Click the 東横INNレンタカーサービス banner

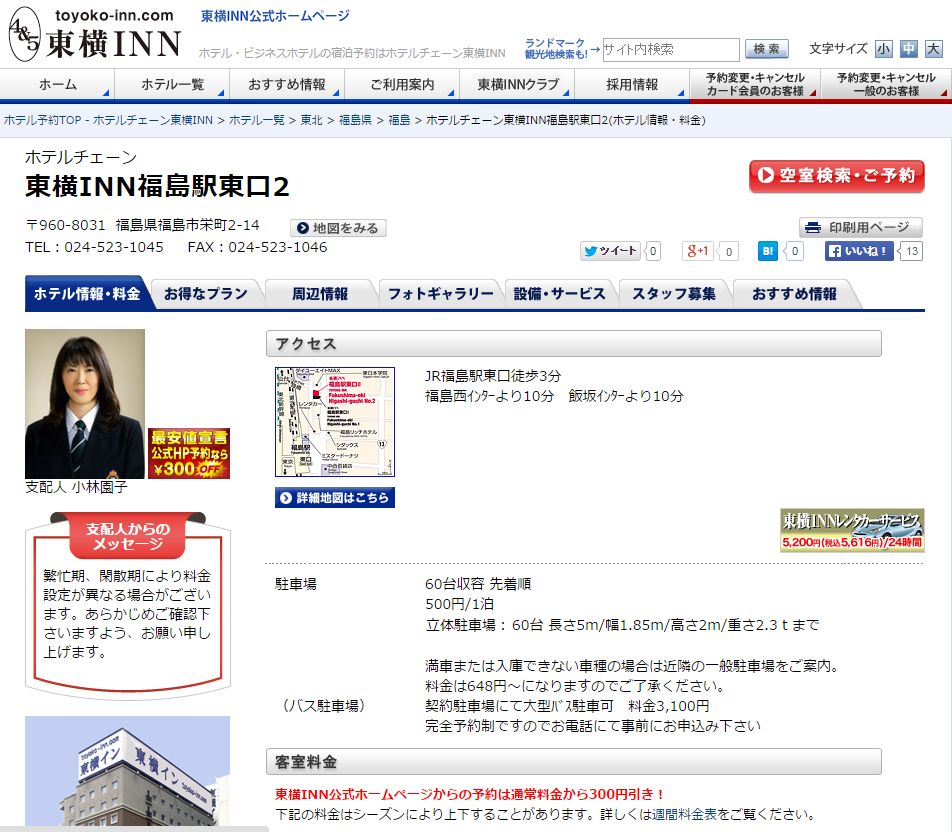[852, 530]
